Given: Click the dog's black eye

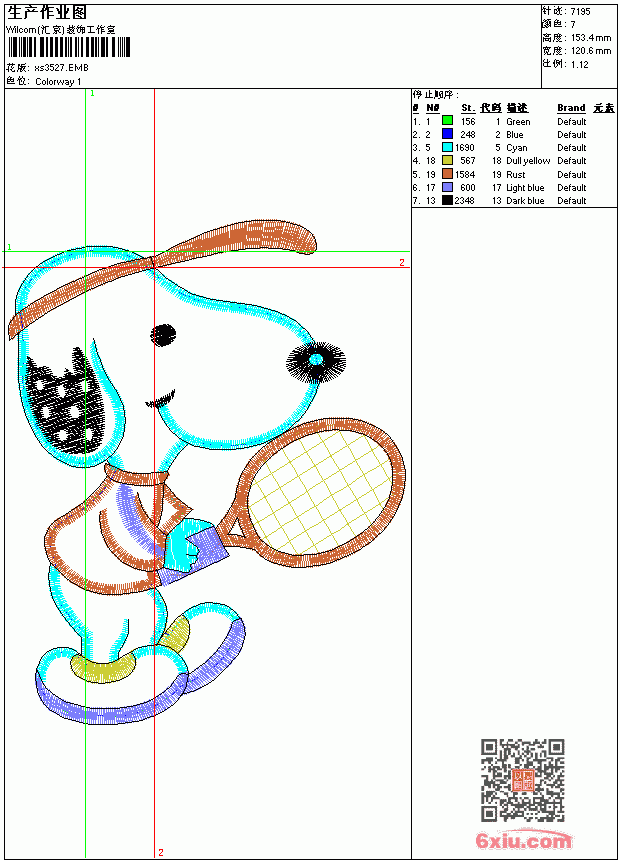Looking at the screenshot, I should 164,335.
